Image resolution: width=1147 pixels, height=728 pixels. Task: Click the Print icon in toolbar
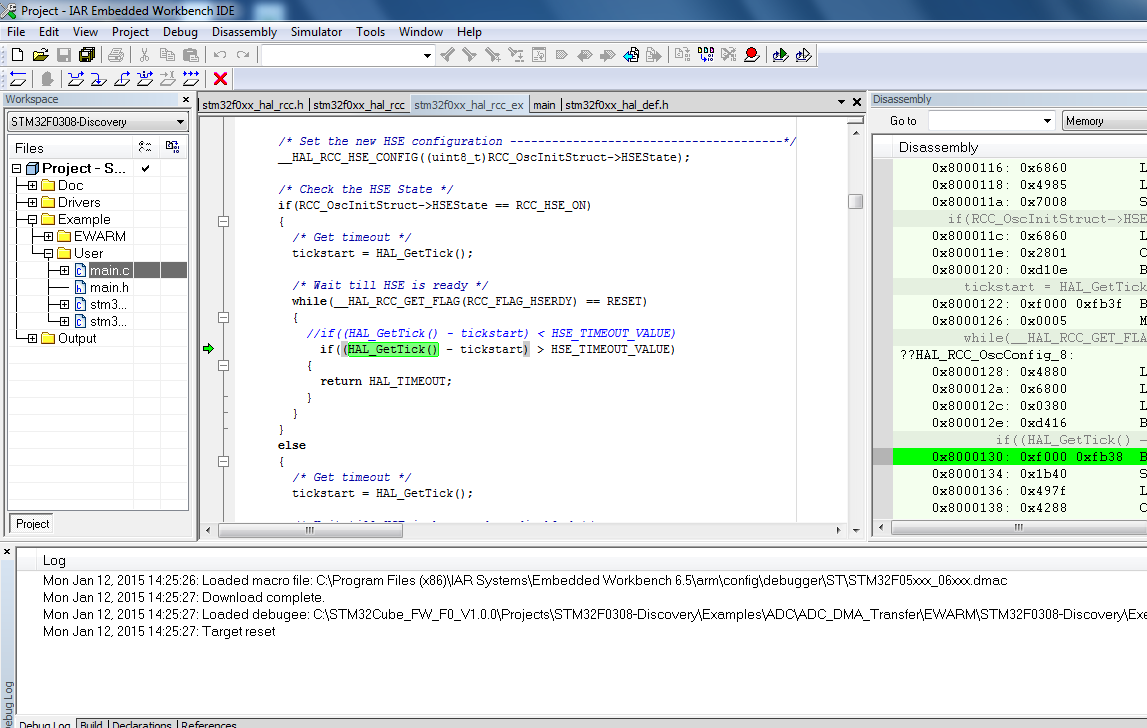(116, 55)
